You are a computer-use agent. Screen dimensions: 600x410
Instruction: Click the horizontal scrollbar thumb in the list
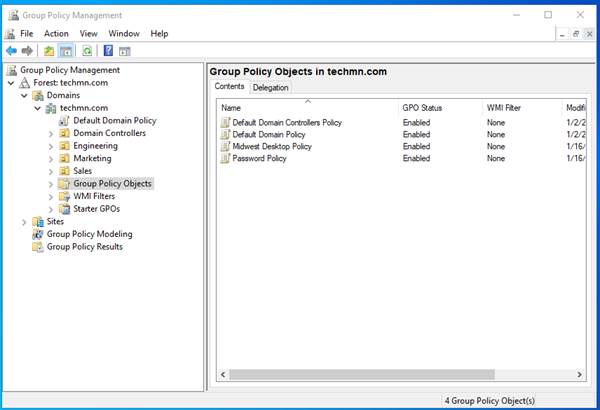click(x=362, y=374)
